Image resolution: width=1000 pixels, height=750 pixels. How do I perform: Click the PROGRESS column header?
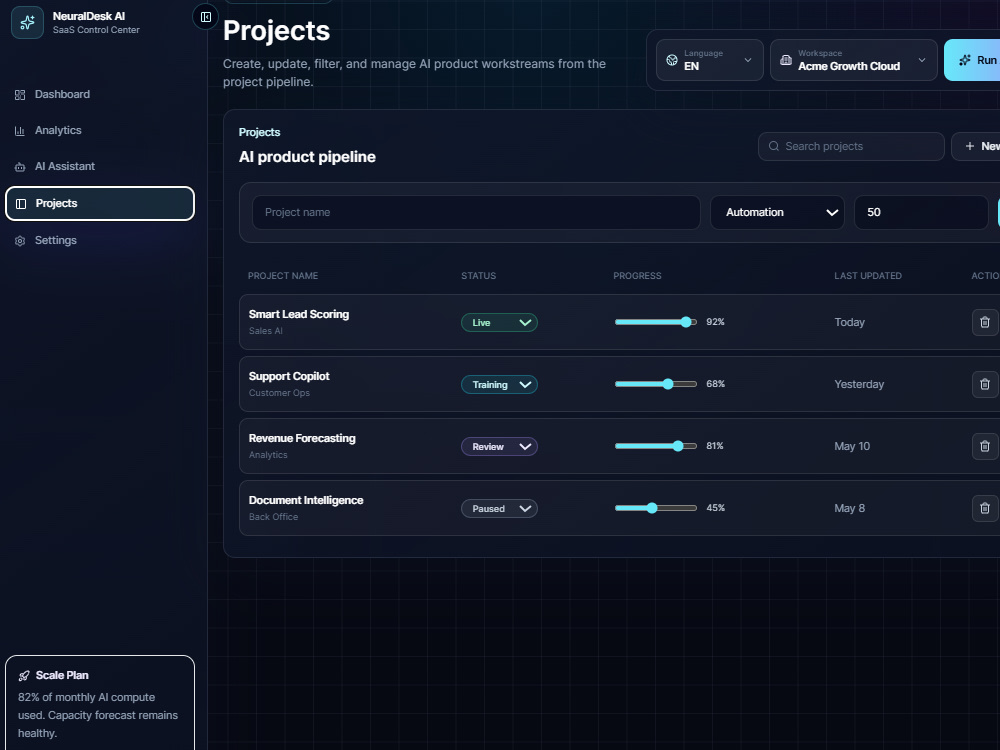pyautogui.click(x=637, y=276)
